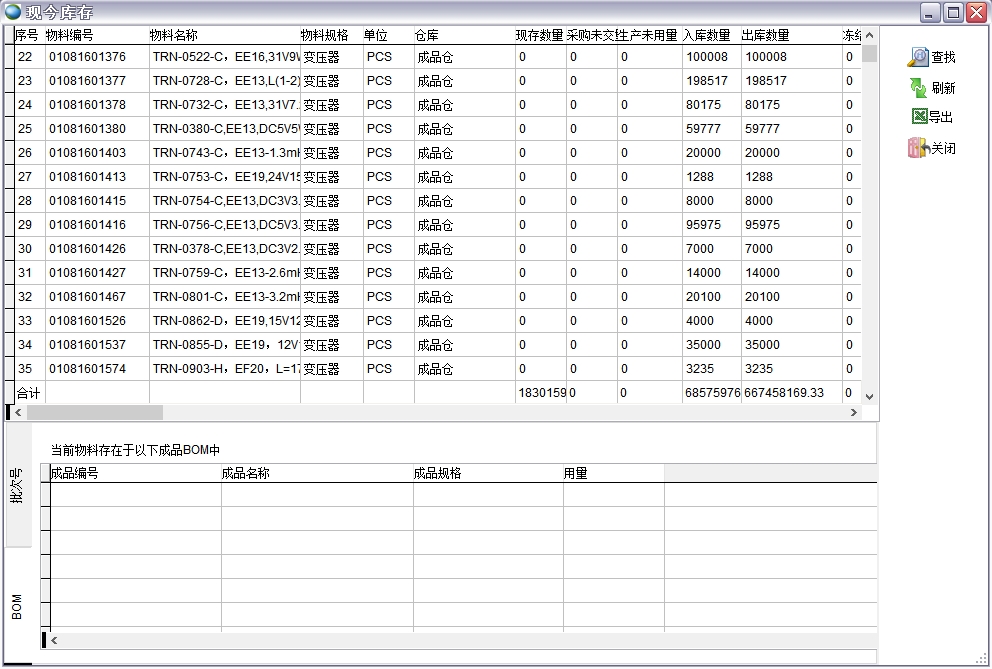This screenshot has height=669, width=992.
Task: Maximize the 现今库存 window
Action: [x=953, y=12]
